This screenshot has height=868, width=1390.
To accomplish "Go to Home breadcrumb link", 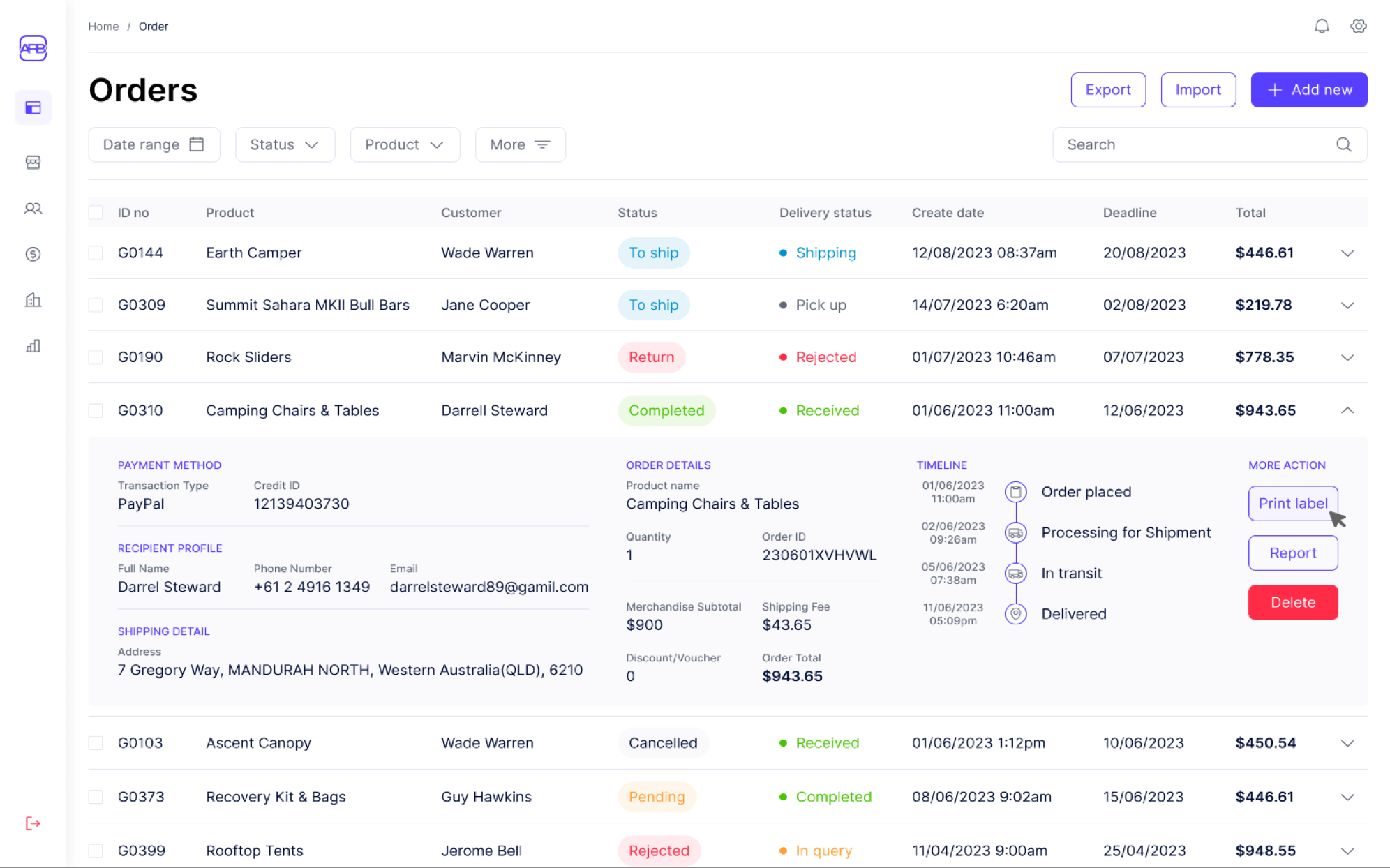I will pos(103,27).
